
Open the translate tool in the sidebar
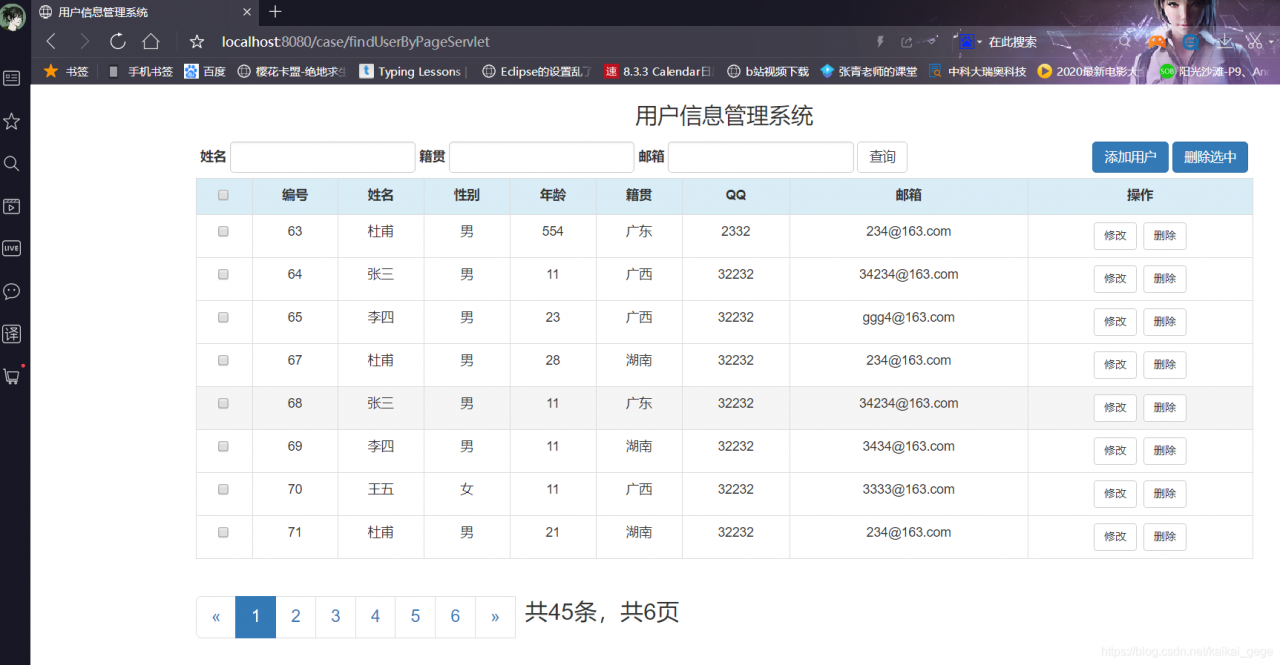tap(11, 333)
